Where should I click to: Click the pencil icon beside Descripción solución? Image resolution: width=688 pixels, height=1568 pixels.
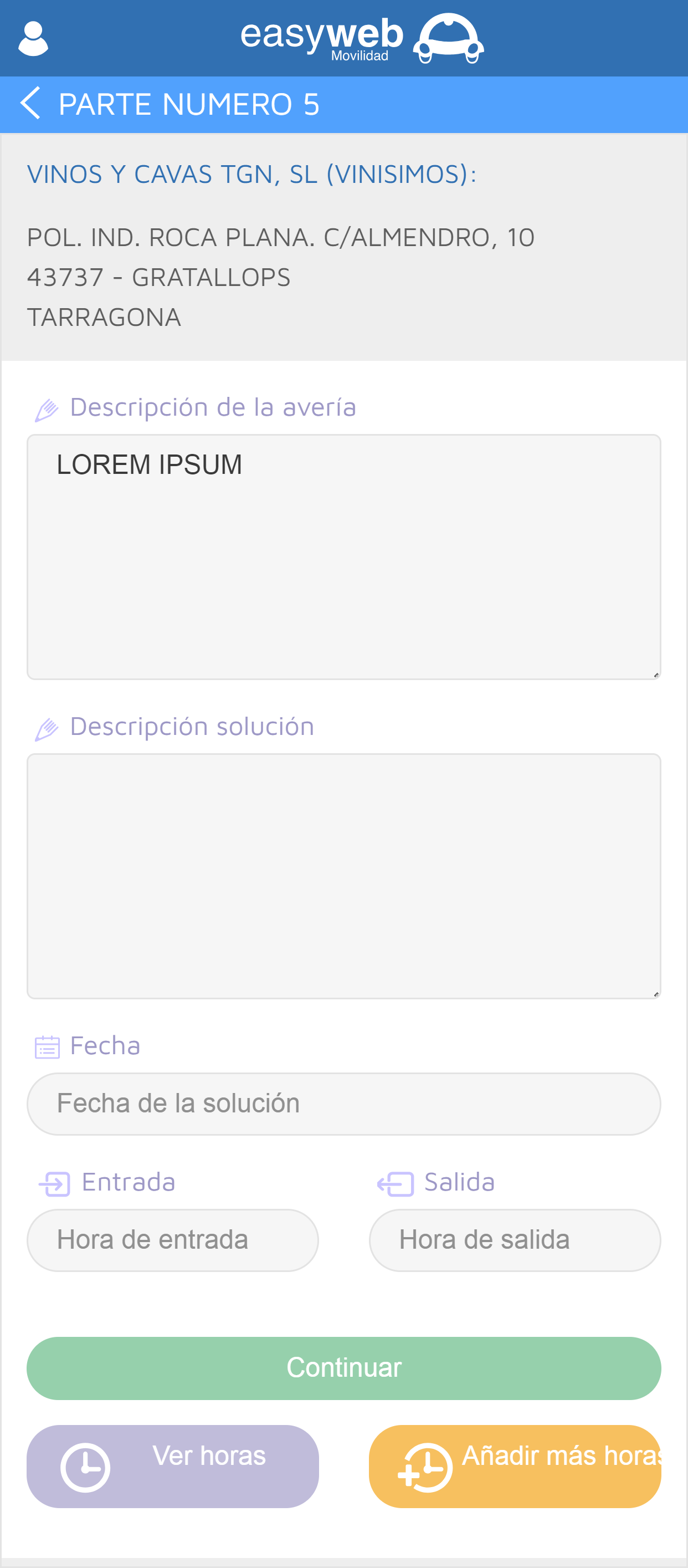coord(47,729)
